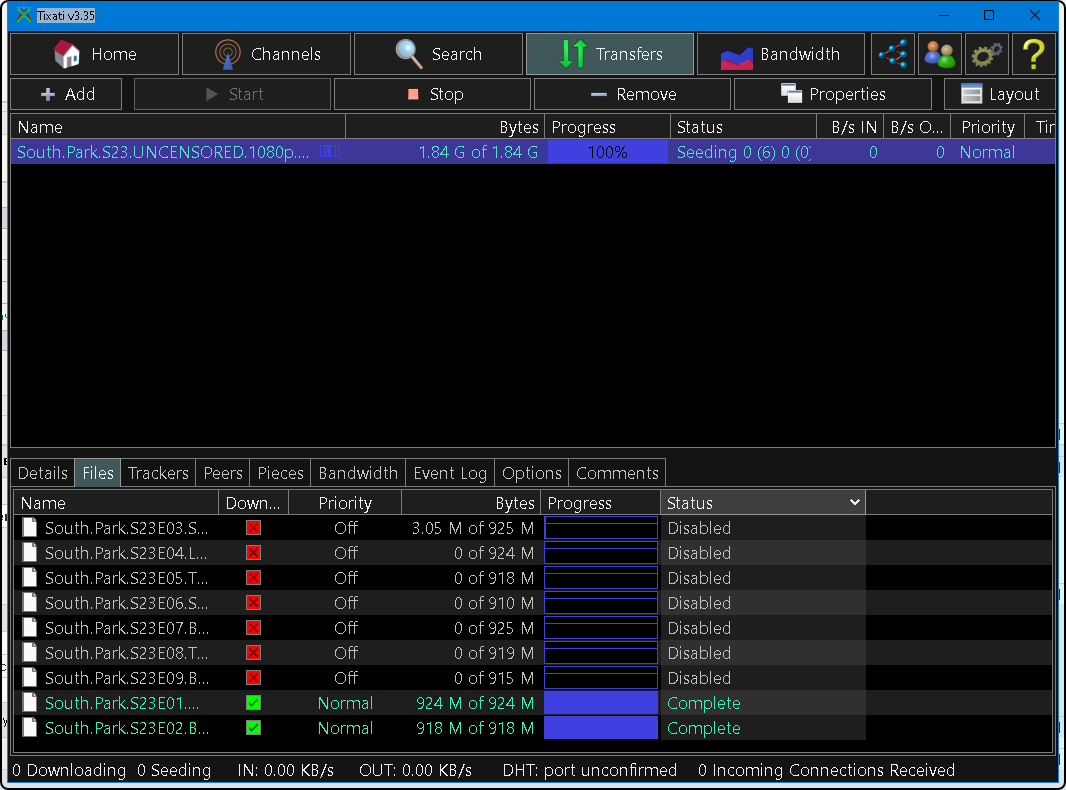Viewport: 1066px width, 790px height.
Task: Stop the selected transfer
Action: pyautogui.click(x=432, y=95)
